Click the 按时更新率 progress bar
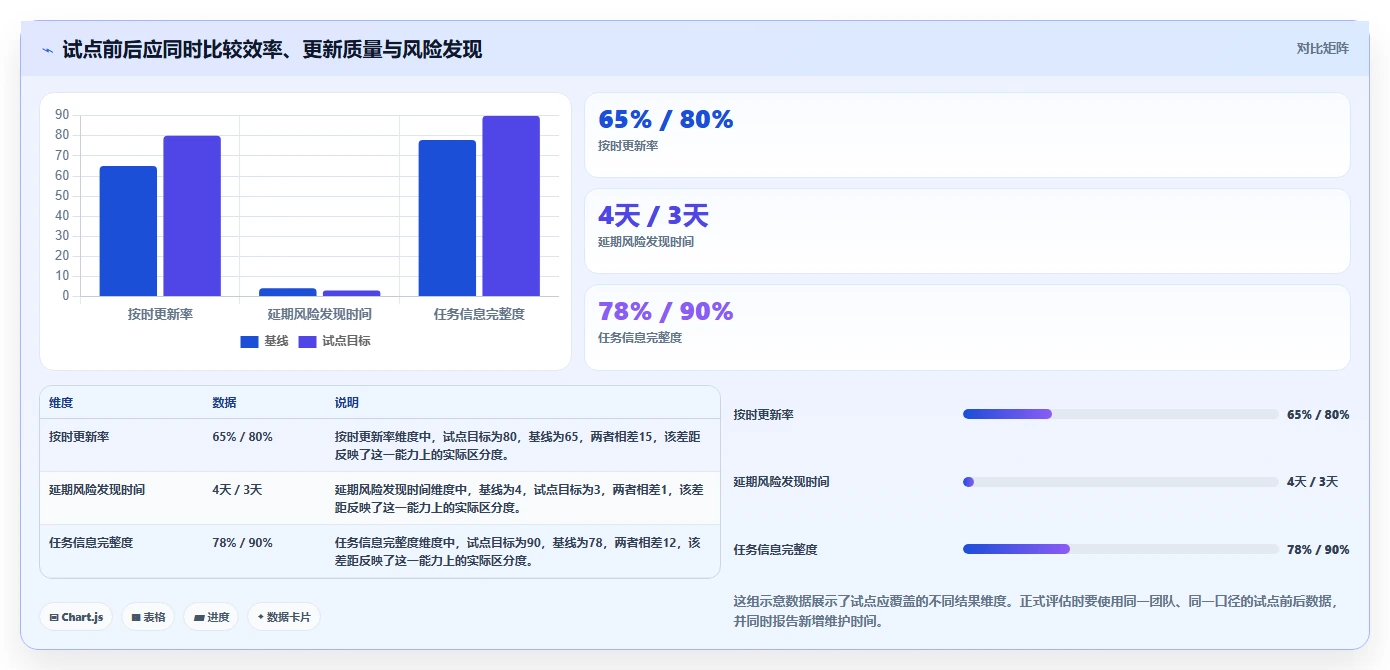Viewport: 1390px width, 670px height. point(1120,414)
